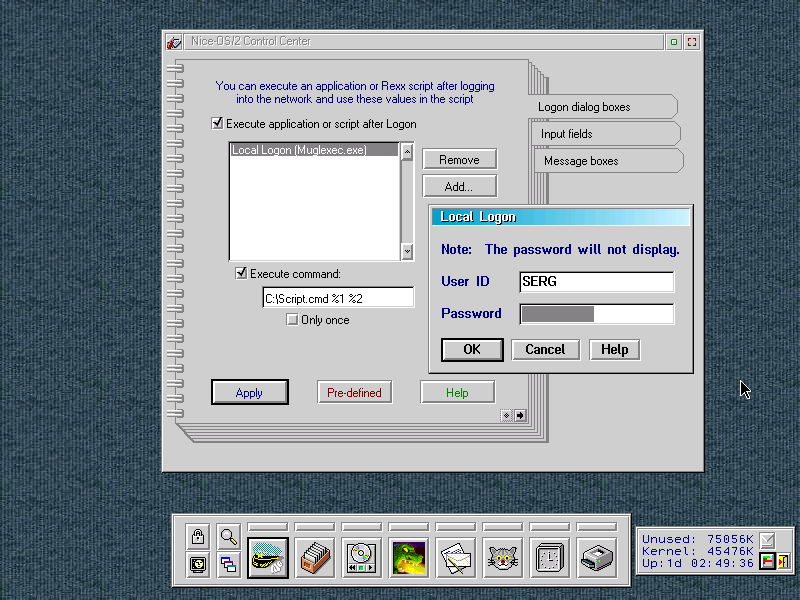Click the green Help button in Control Center
This screenshot has height=600, width=800.
click(x=457, y=392)
